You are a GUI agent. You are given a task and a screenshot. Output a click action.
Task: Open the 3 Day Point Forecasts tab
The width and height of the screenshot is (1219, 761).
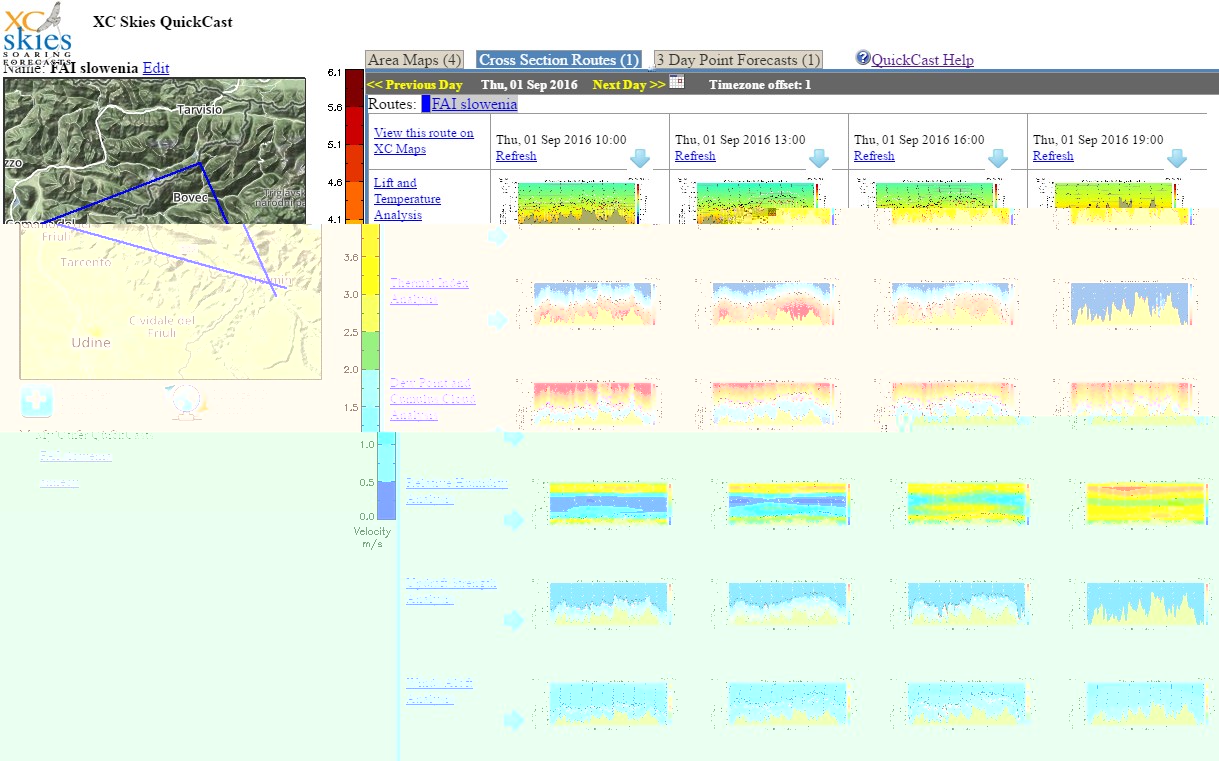pos(738,60)
